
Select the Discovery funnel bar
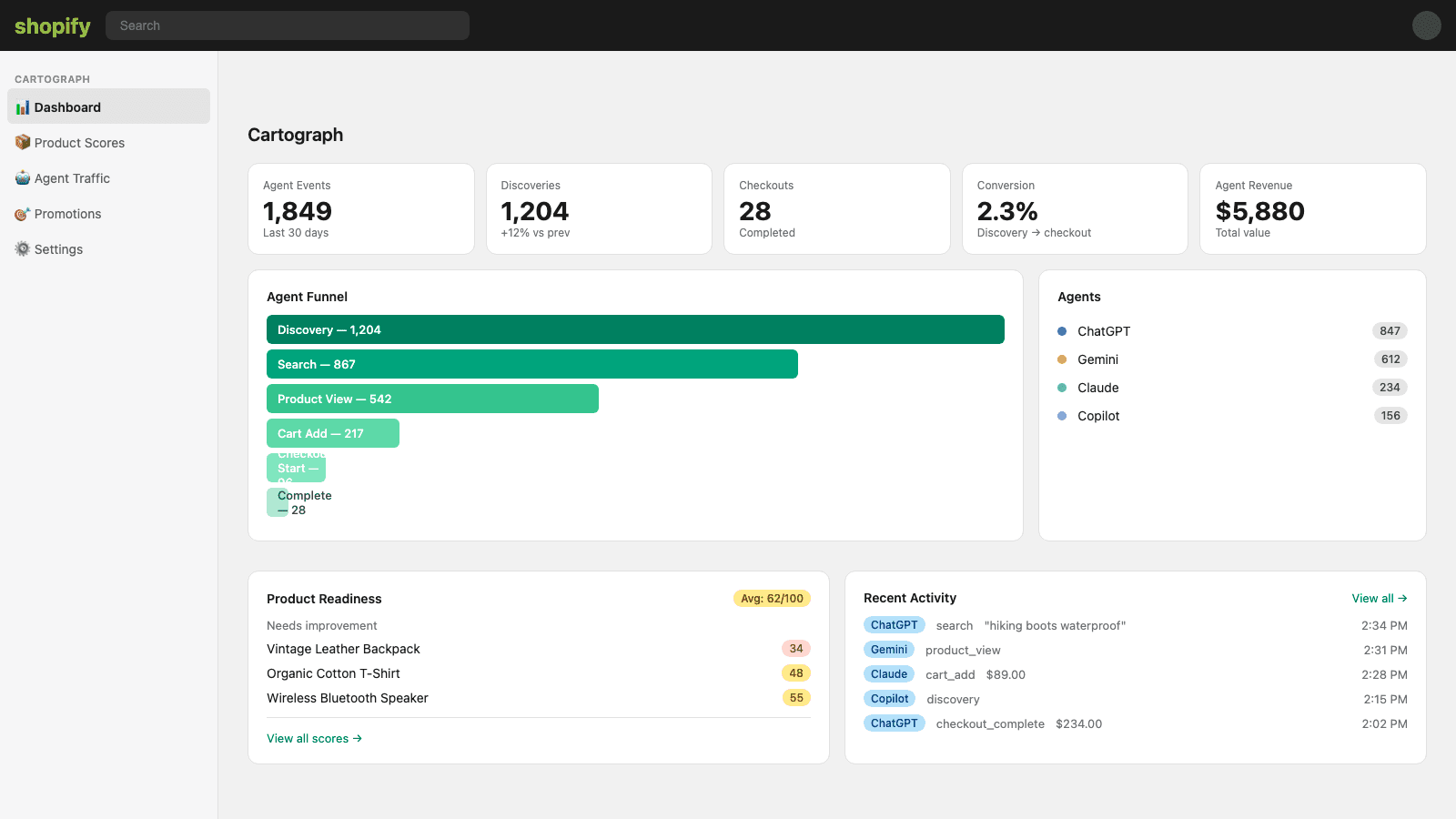click(x=635, y=329)
